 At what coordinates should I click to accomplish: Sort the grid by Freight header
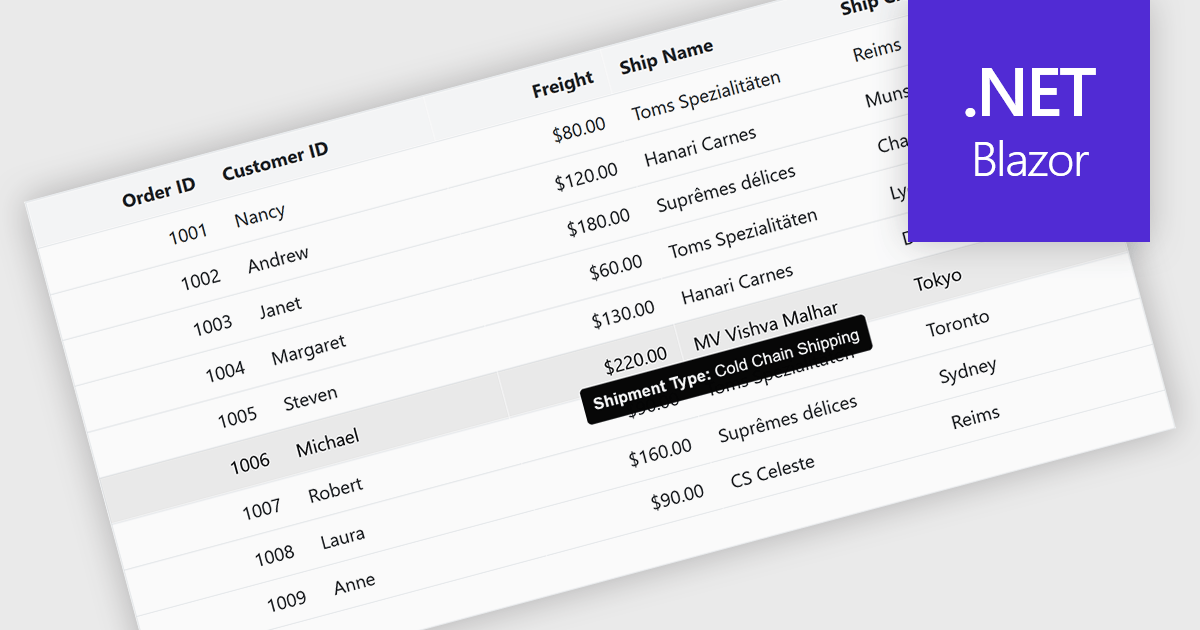pos(562,85)
